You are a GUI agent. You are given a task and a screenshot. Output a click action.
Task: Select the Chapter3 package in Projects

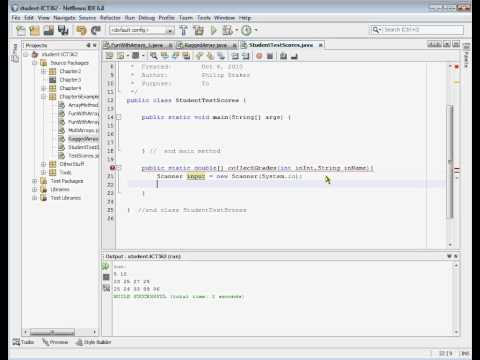[x=70, y=80]
